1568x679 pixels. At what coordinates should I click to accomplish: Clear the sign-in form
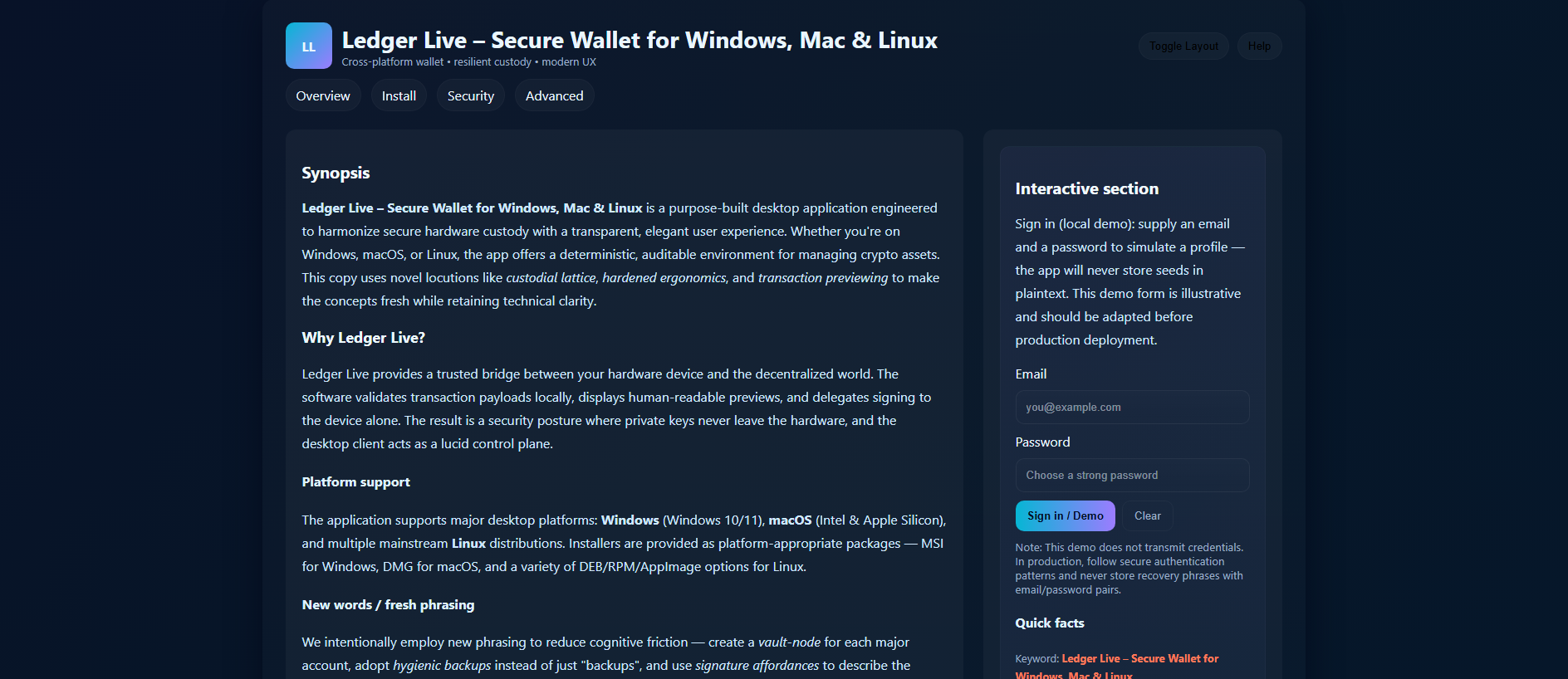pos(1148,515)
